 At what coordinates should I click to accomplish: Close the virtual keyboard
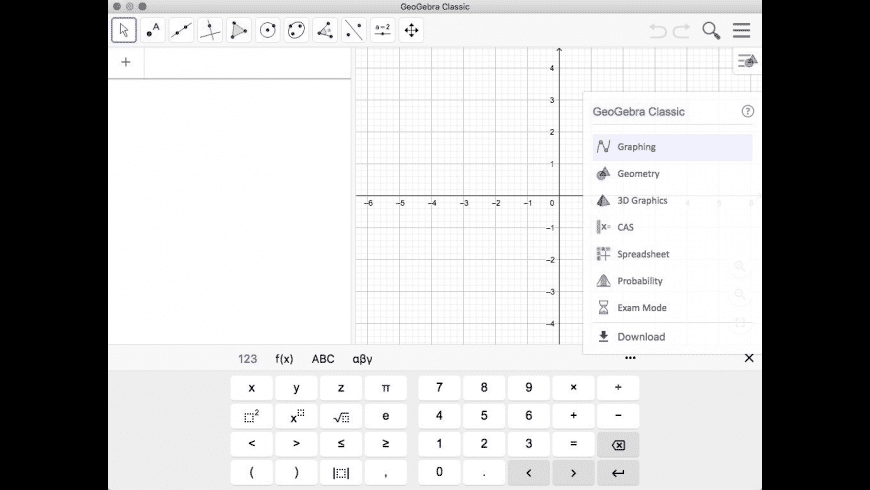point(749,358)
